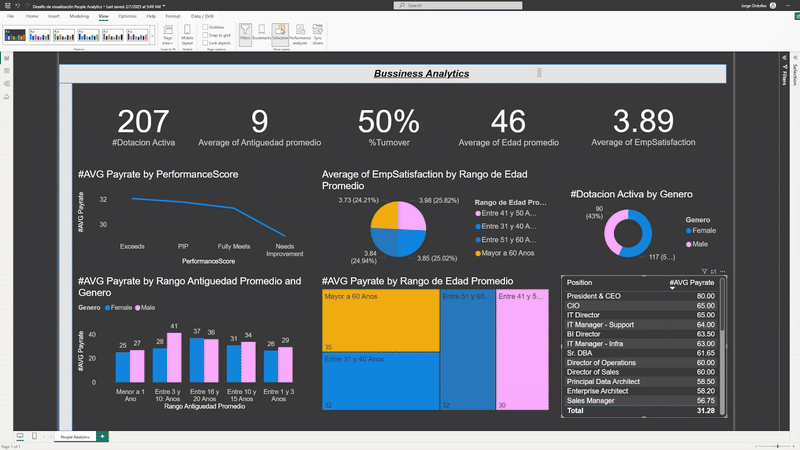Open the Modeling ribbon tab
Viewport: 800px width, 450px height.
(x=79, y=17)
